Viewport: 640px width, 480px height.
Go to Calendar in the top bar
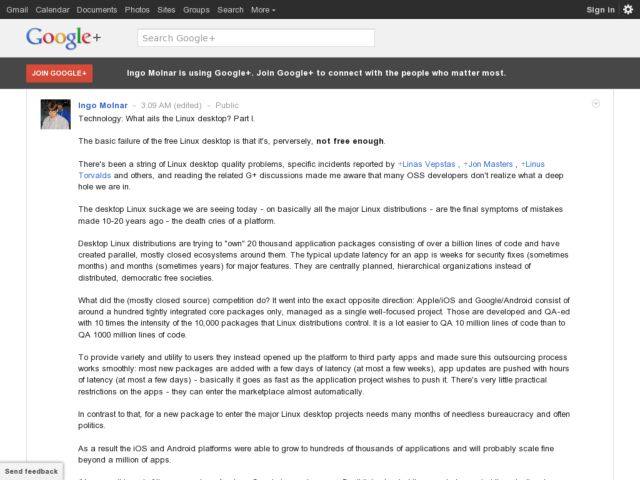pyautogui.click(x=52, y=9)
